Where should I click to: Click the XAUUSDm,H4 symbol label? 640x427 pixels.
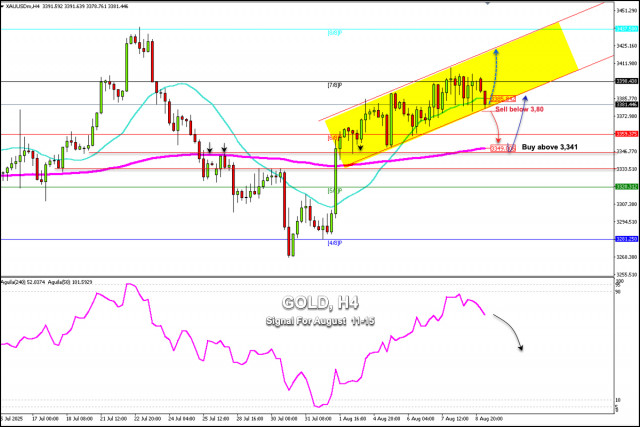click(x=23, y=7)
